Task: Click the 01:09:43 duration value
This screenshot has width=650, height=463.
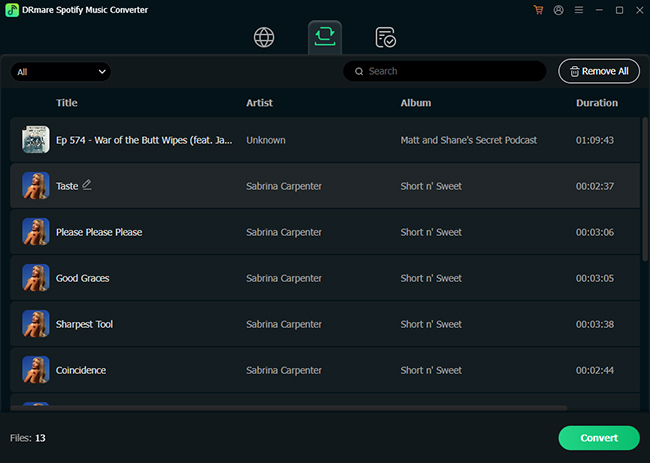Action: [x=595, y=140]
